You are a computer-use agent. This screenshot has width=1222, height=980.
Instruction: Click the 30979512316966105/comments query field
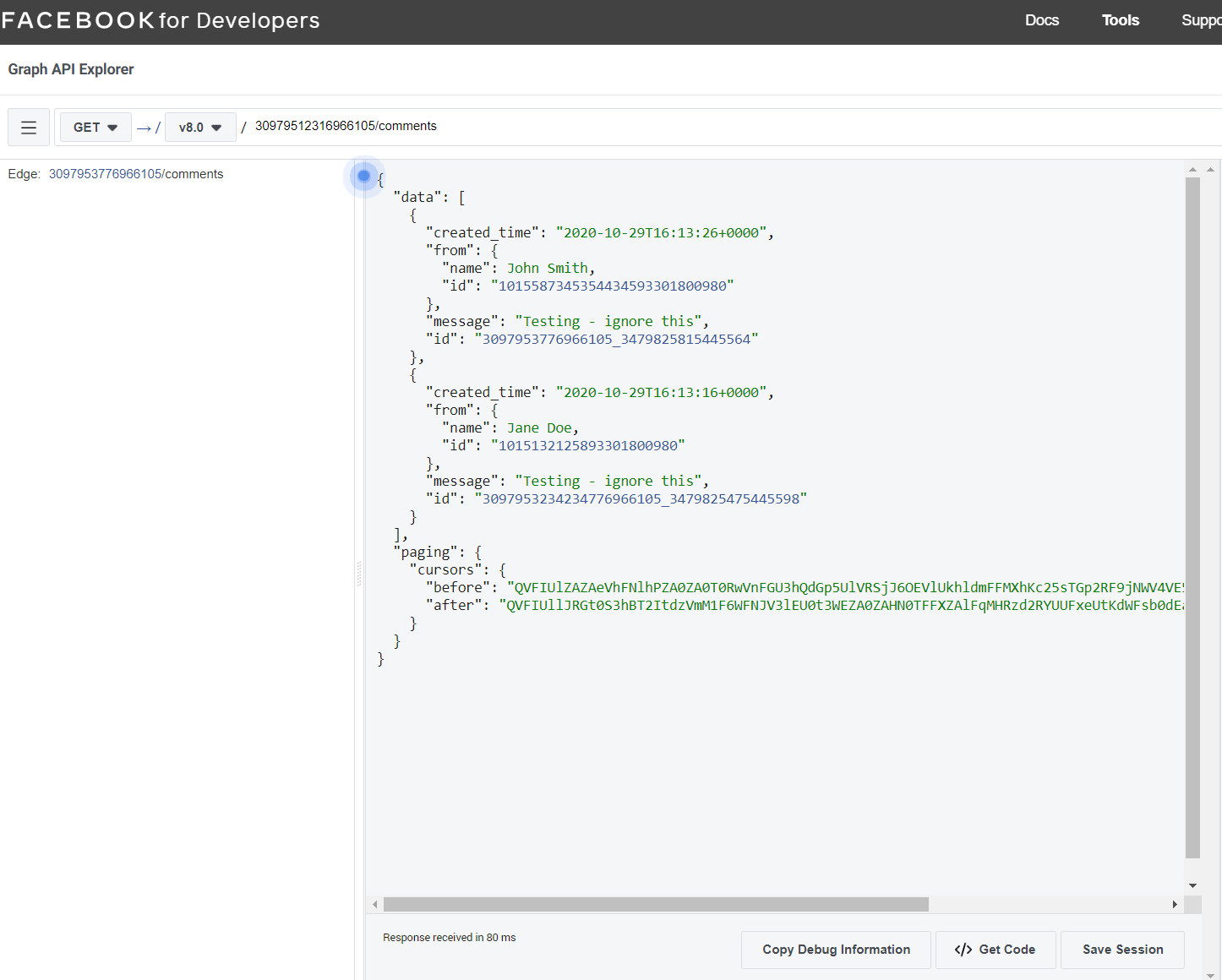pyautogui.click(x=346, y=126)
